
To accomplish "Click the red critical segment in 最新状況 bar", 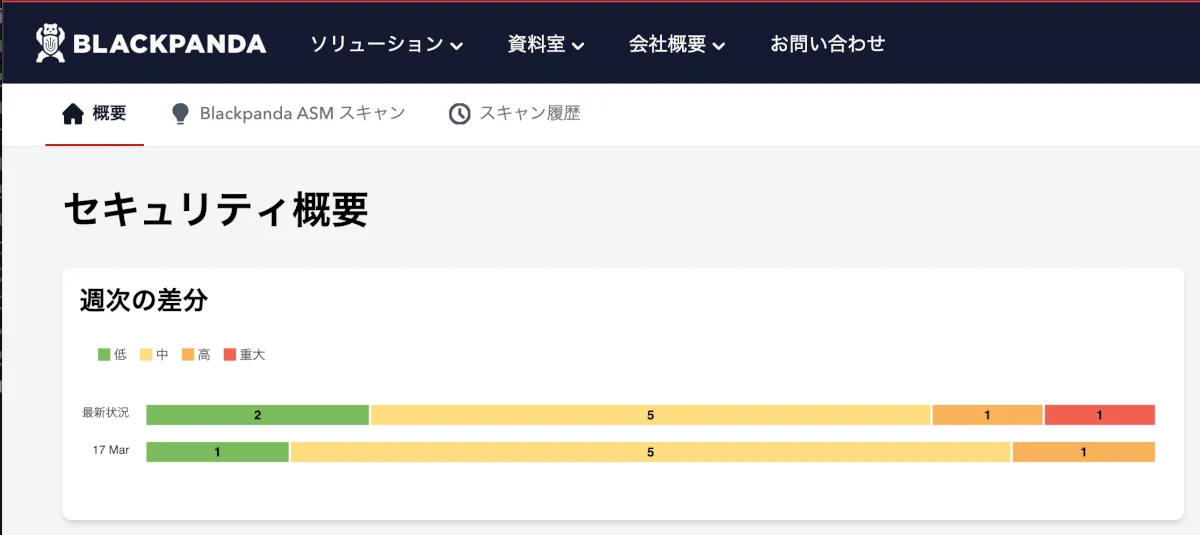I will pyautogui.click(x=1099, y=415).
